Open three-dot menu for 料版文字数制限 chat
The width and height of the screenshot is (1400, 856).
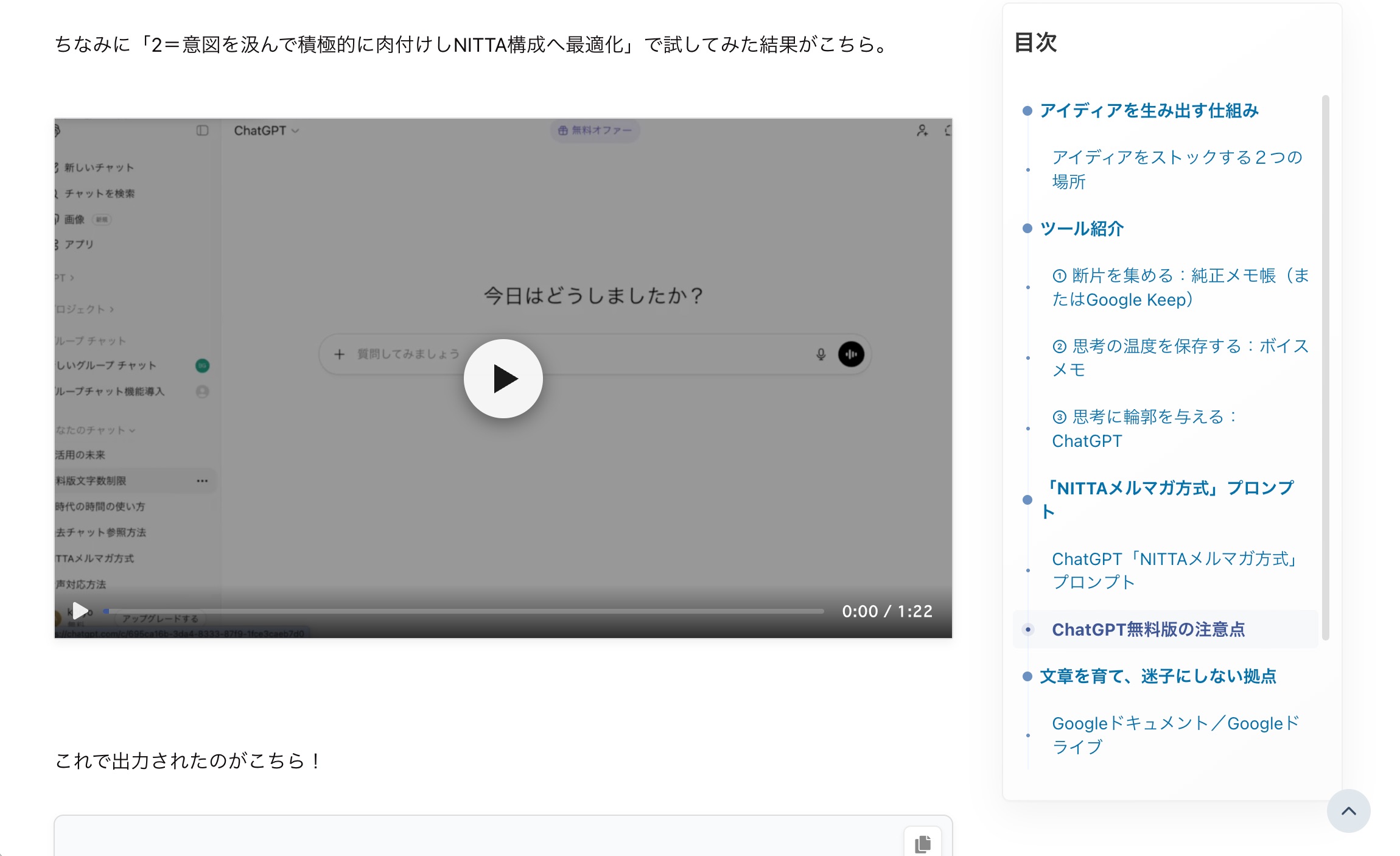click(202, 480)
